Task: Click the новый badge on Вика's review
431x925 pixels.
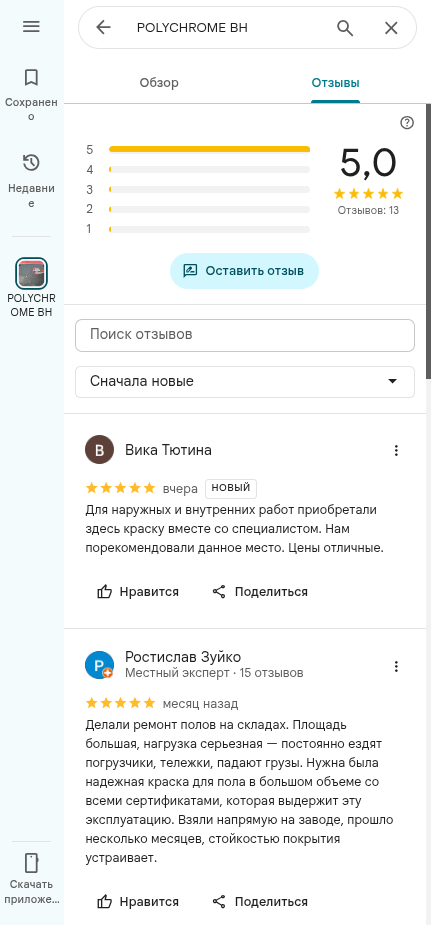Action: (x=231, y=488)
